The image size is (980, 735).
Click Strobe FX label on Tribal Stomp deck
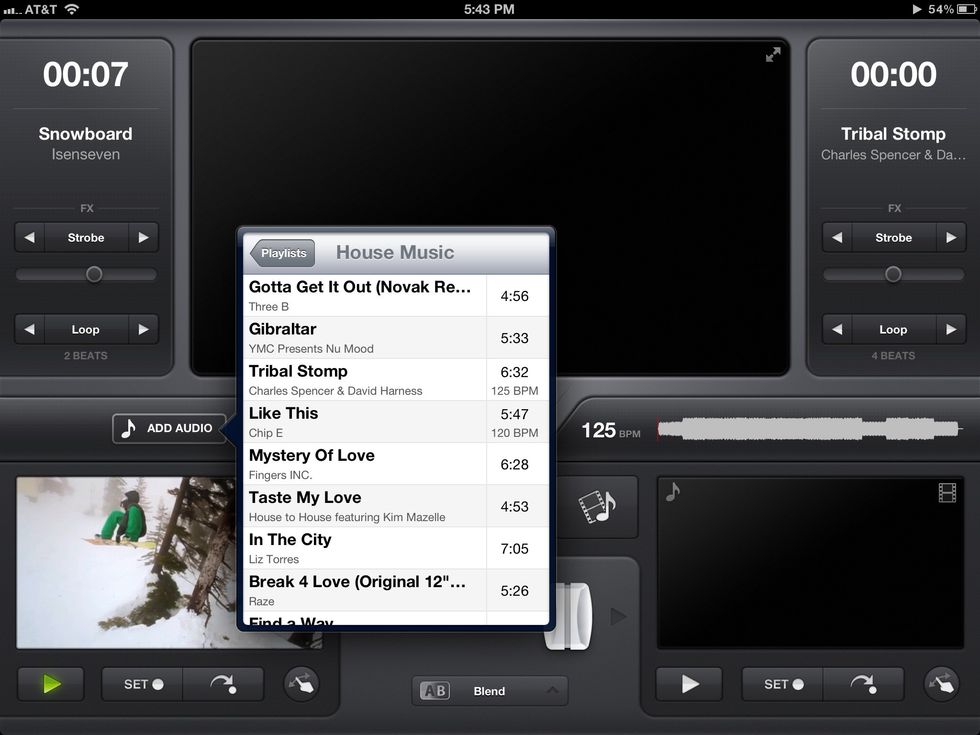(894, 238)
